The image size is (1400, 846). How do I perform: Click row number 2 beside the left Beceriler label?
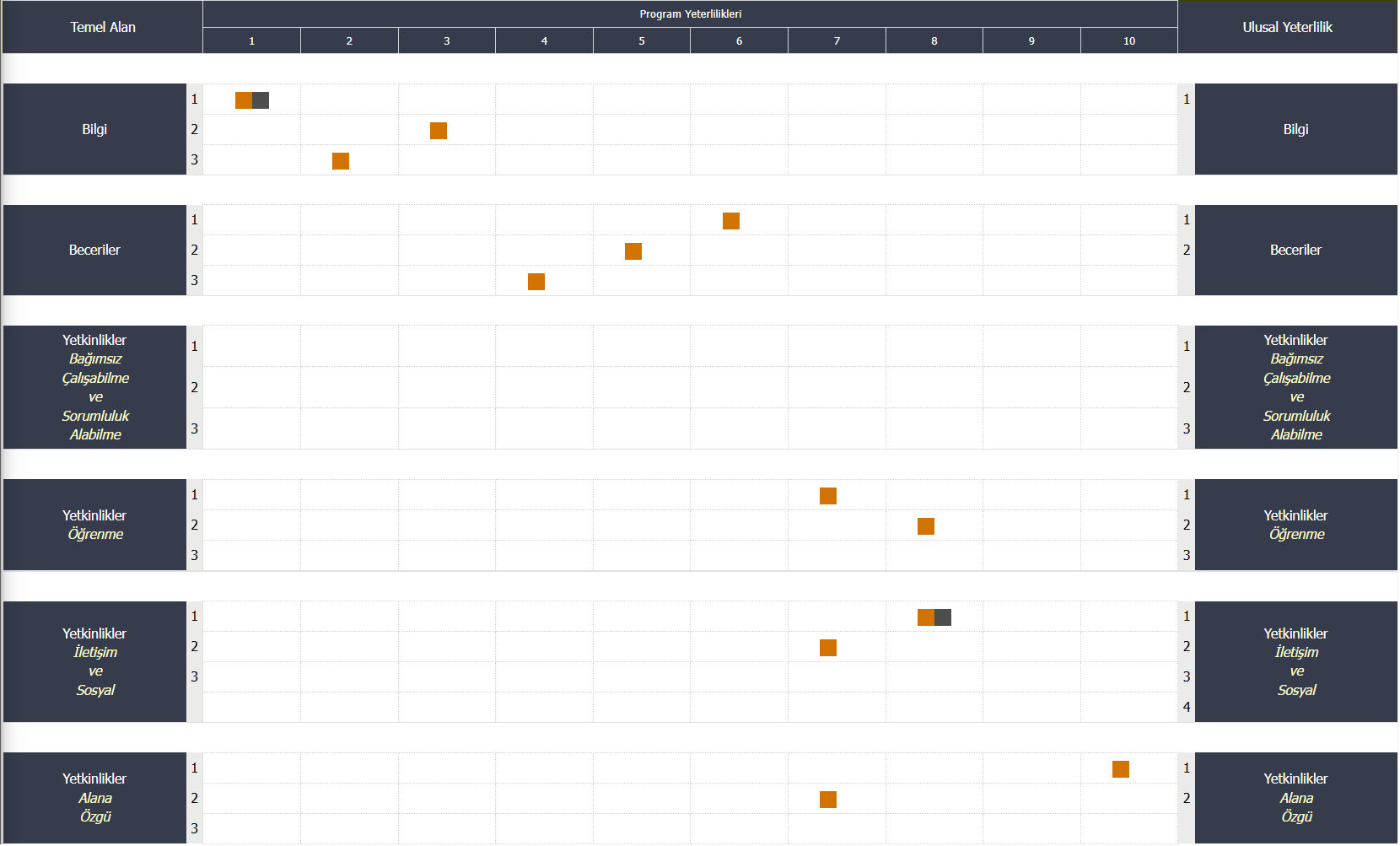coord(195,250)
